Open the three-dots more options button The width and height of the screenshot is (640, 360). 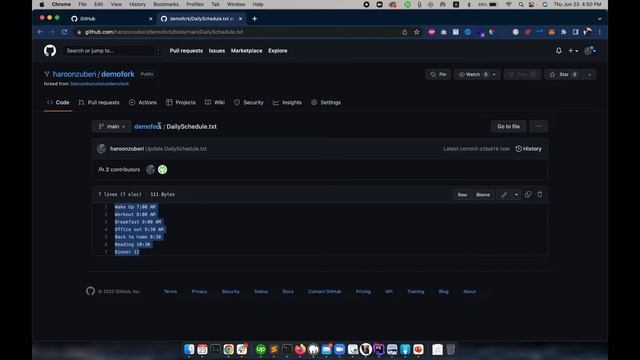[538, 127]
